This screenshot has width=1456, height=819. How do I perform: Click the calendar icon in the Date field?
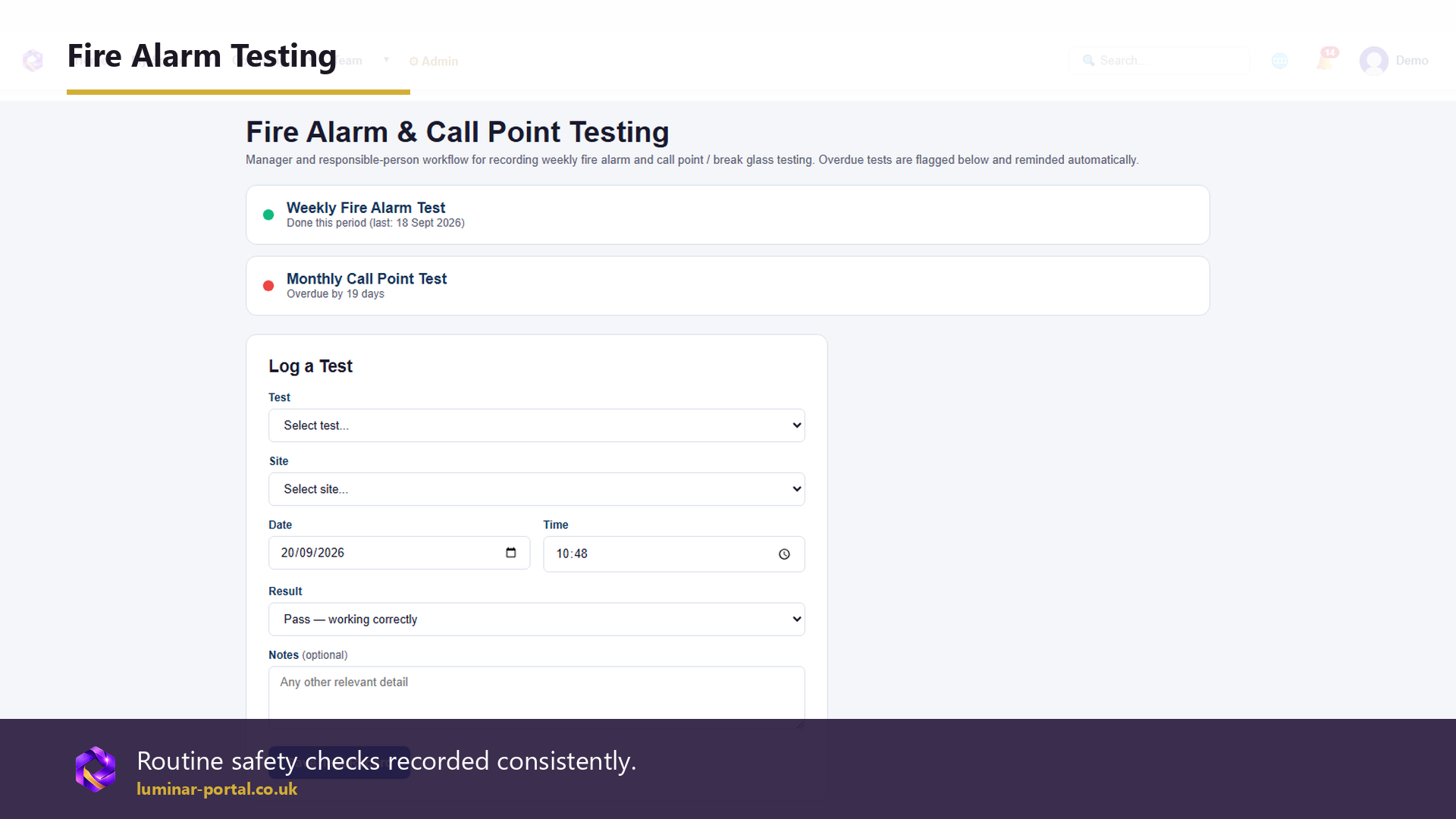tap(511, 553)
